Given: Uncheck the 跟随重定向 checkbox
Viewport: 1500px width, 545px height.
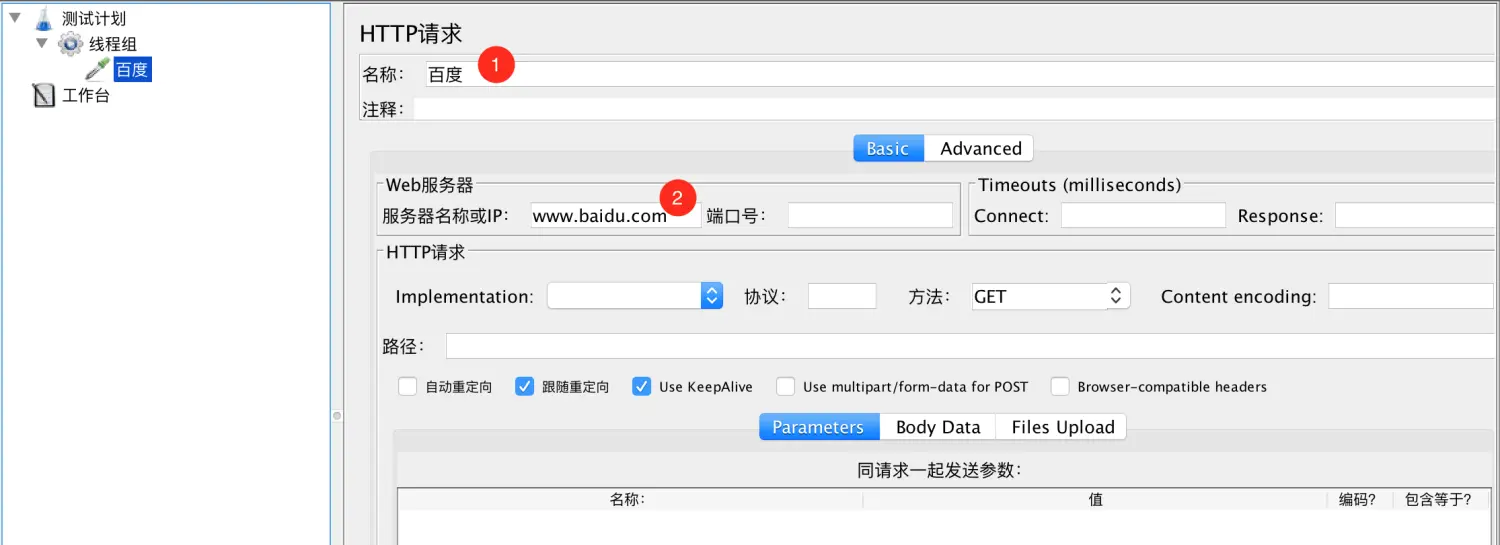Looking at the screenshot, I should [x=524, y=386].
